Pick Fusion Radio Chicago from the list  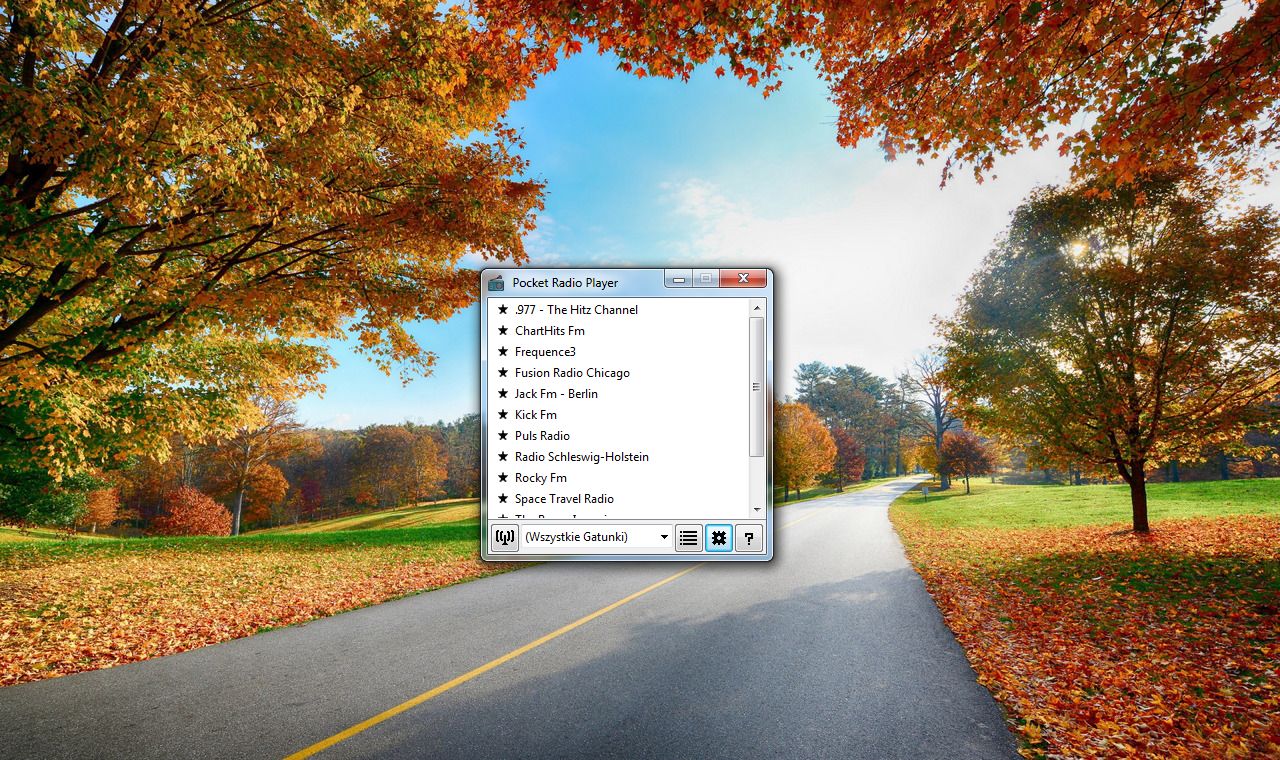pyautogui.click(x=618, y=373)
